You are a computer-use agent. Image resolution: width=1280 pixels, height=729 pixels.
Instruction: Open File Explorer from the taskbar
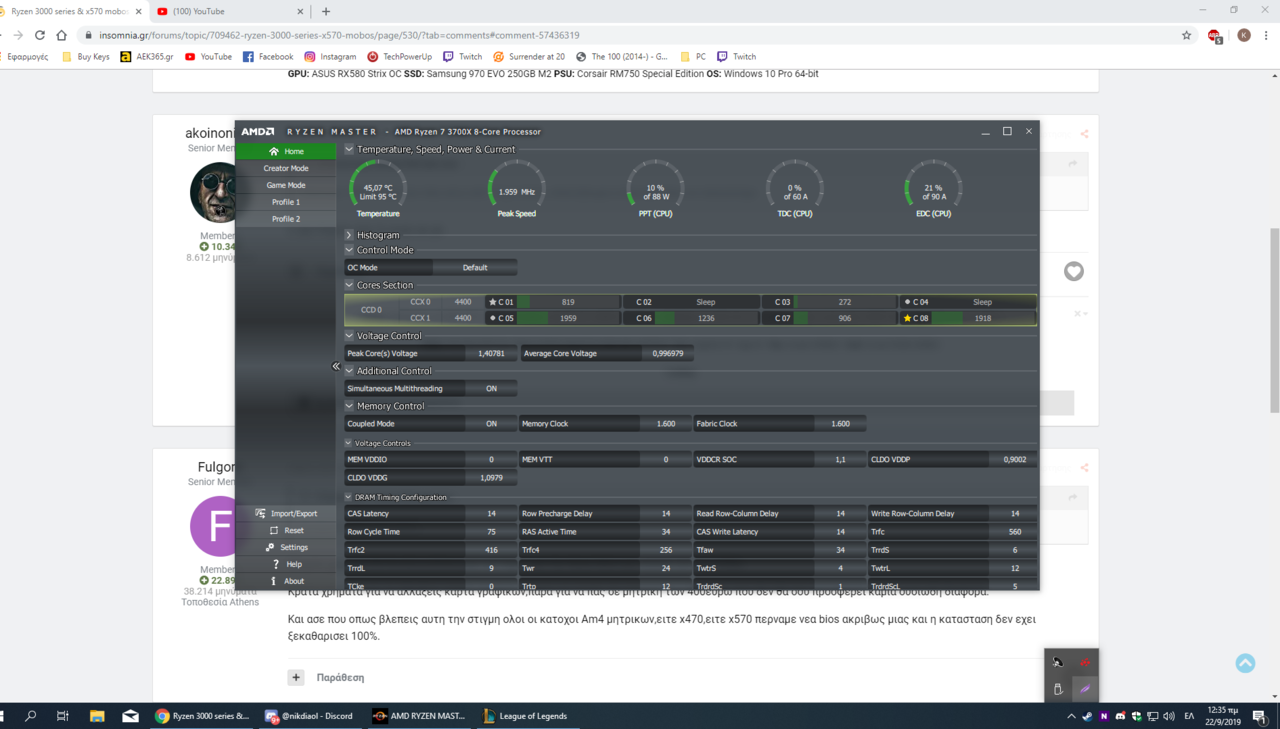coord(97,716)
